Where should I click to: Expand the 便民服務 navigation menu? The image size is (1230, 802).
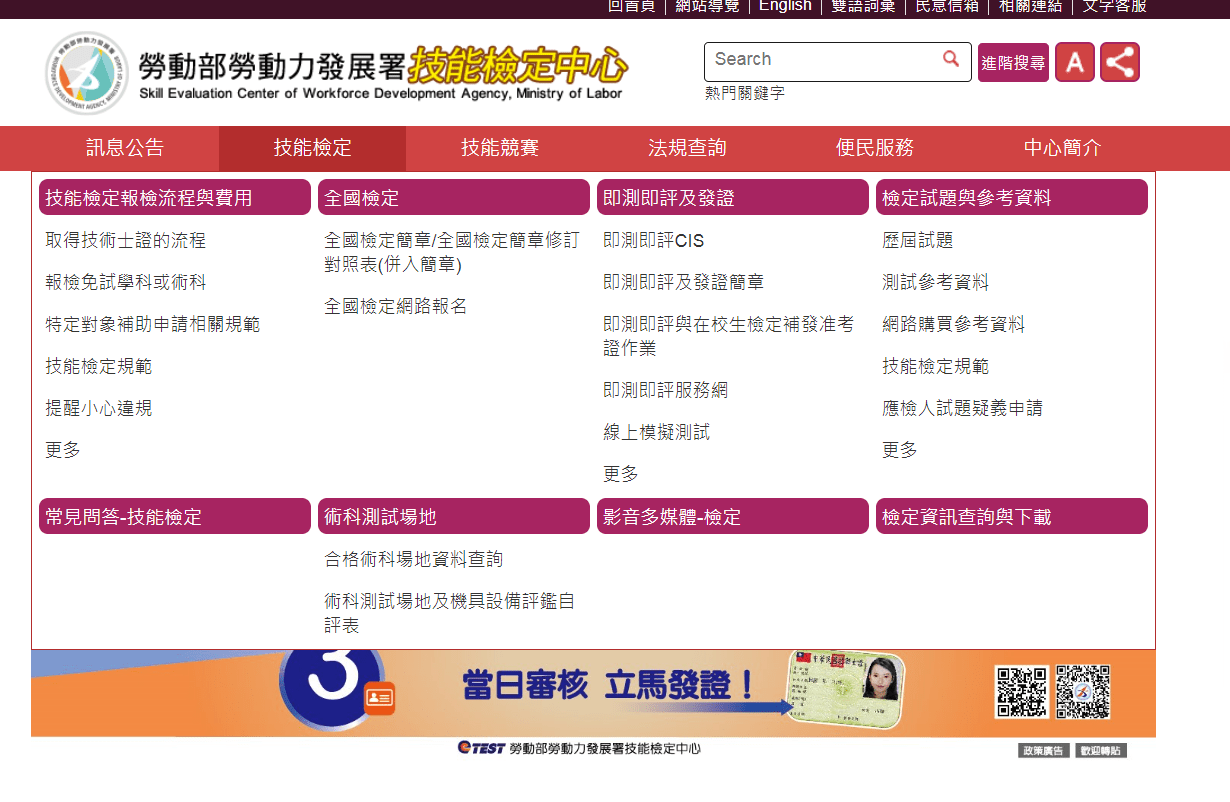coord(875,148)
